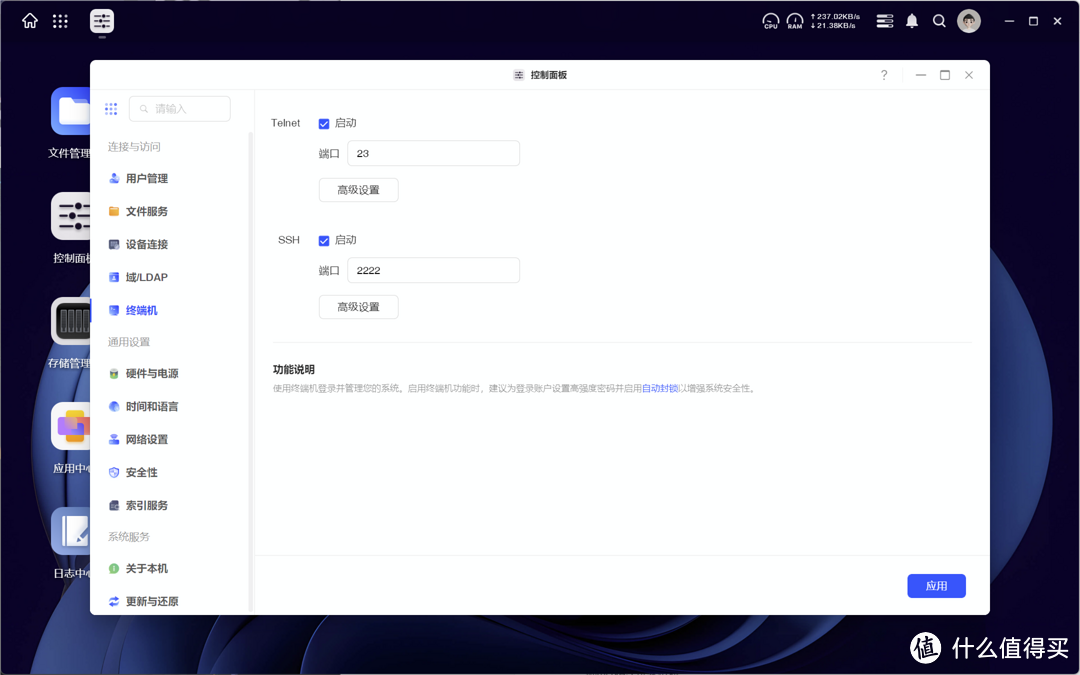Click the home icon in the taskbar

point(29,20)
